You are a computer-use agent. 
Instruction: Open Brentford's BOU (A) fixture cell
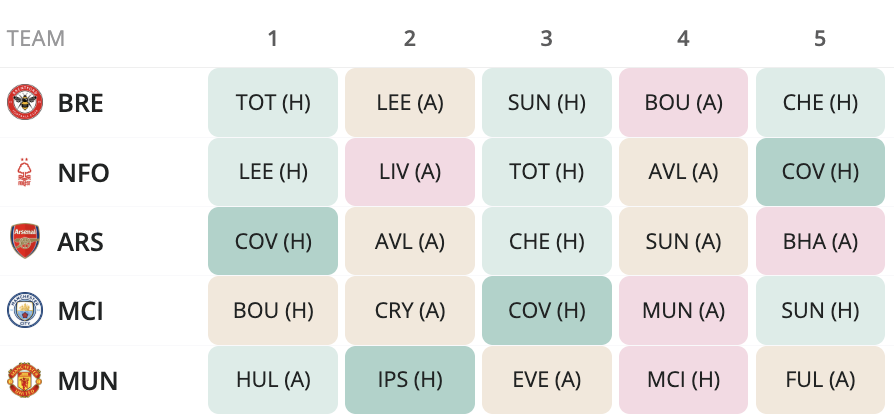click(684, 103)
